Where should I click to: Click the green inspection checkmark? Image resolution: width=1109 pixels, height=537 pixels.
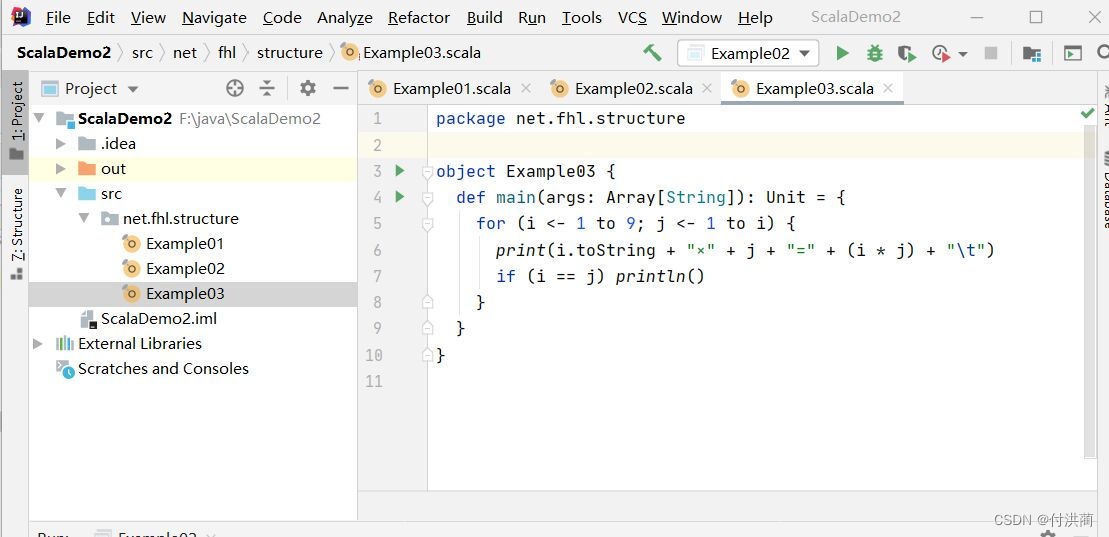[1087, 113]
